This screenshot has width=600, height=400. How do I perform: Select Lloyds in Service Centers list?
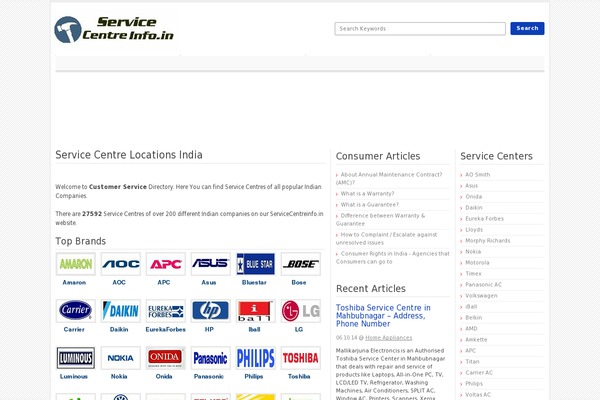[474, 230]
